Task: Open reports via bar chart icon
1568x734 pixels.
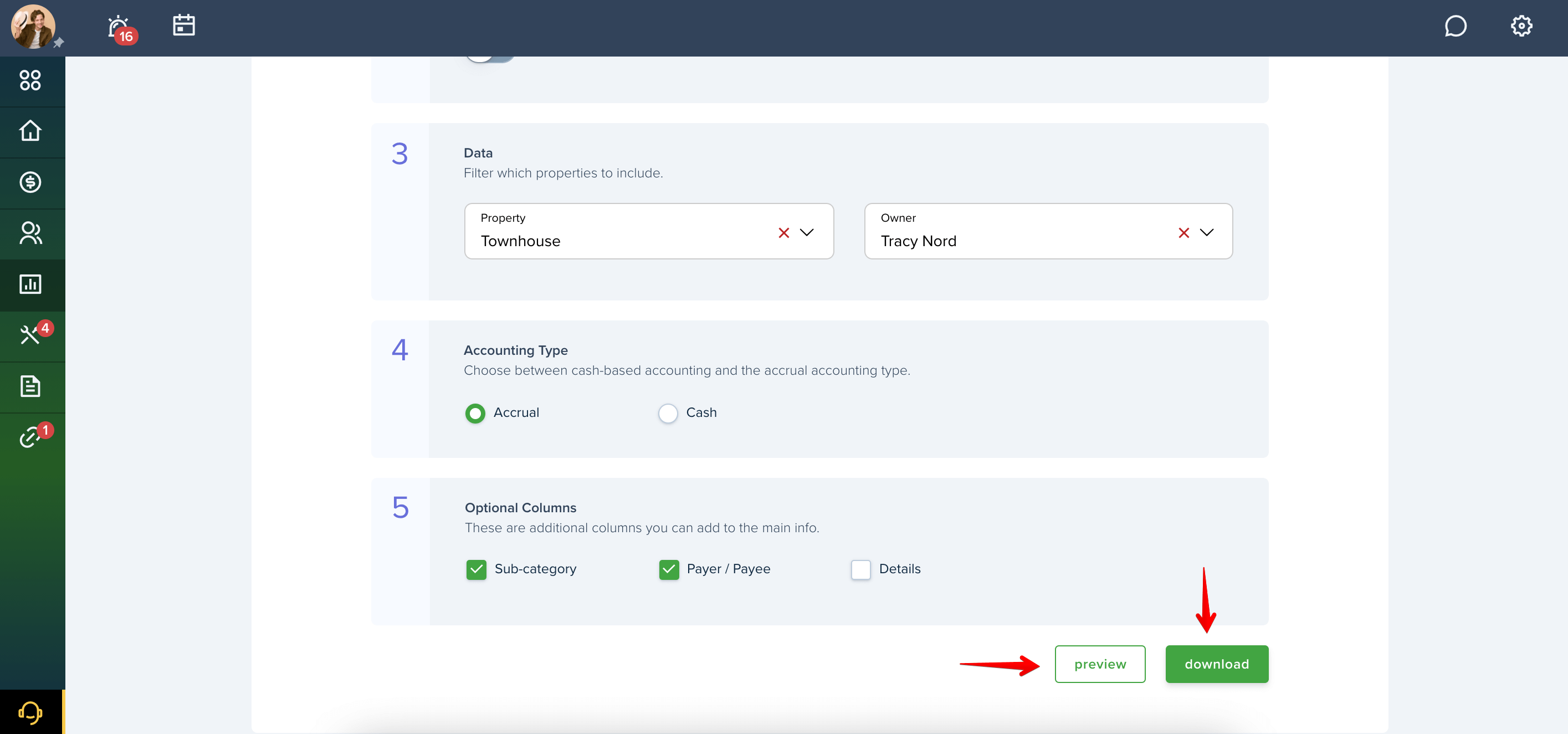Action: point(30,284)
